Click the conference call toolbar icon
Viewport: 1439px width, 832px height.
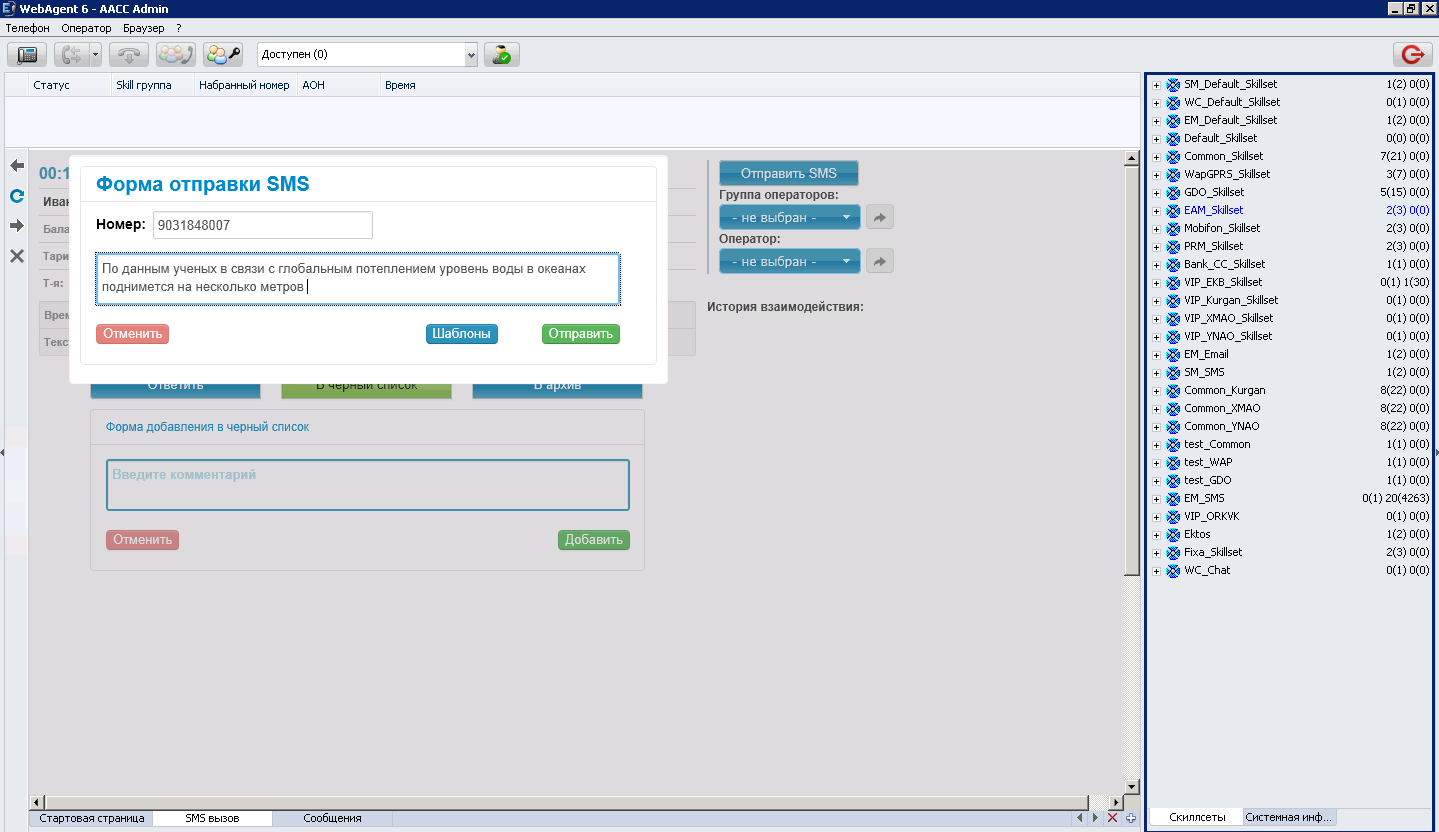pos(176,55)
